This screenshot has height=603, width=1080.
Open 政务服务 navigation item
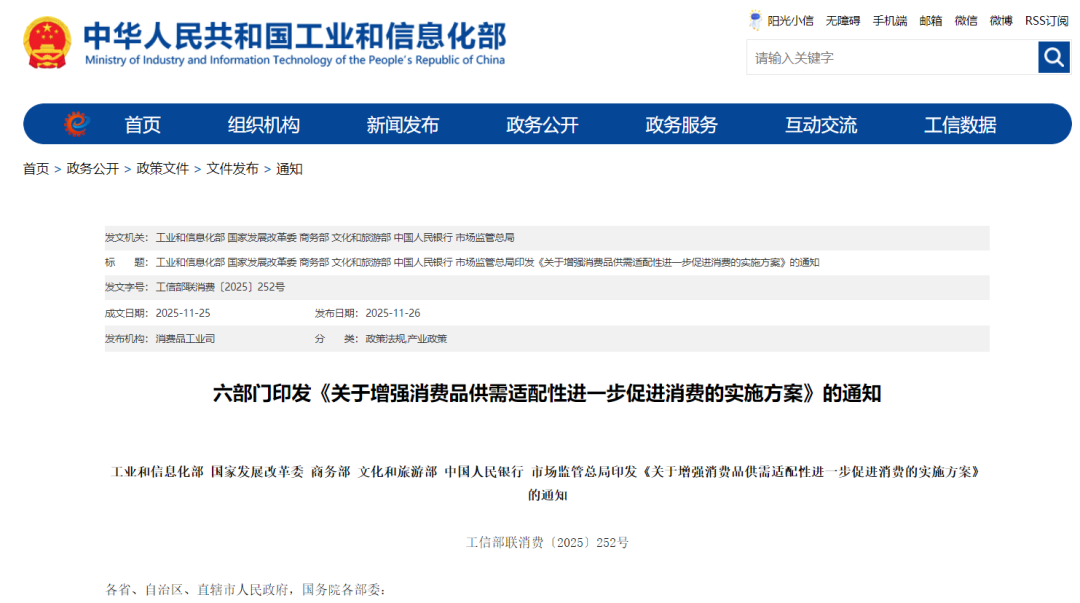click(681, 125)
